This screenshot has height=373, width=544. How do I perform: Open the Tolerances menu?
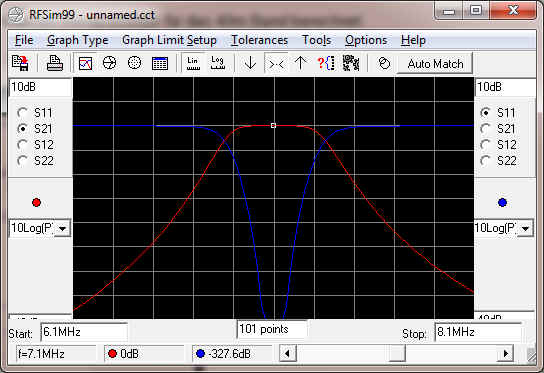point(260,40)
